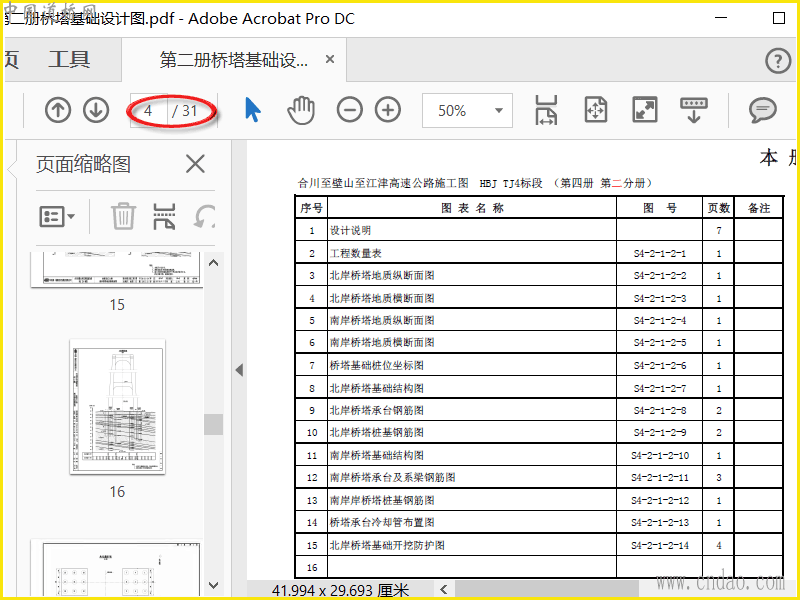Click drawing number S4-2-1-2-14
Viewport: 800px width, 600px height.
(x=660, y=545)
